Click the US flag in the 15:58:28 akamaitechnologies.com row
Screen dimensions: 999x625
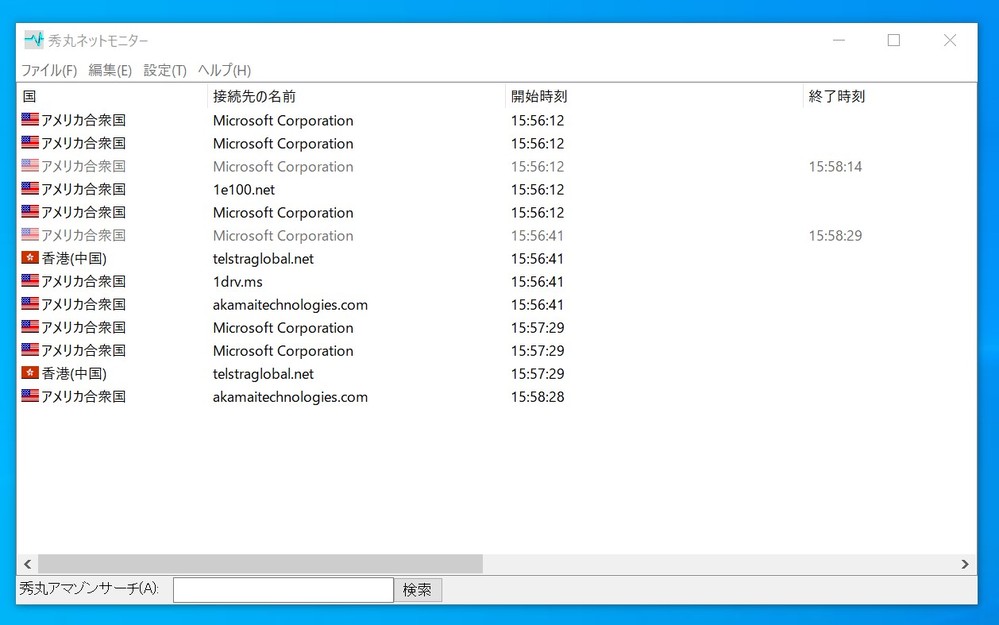(x=30, y=396)
